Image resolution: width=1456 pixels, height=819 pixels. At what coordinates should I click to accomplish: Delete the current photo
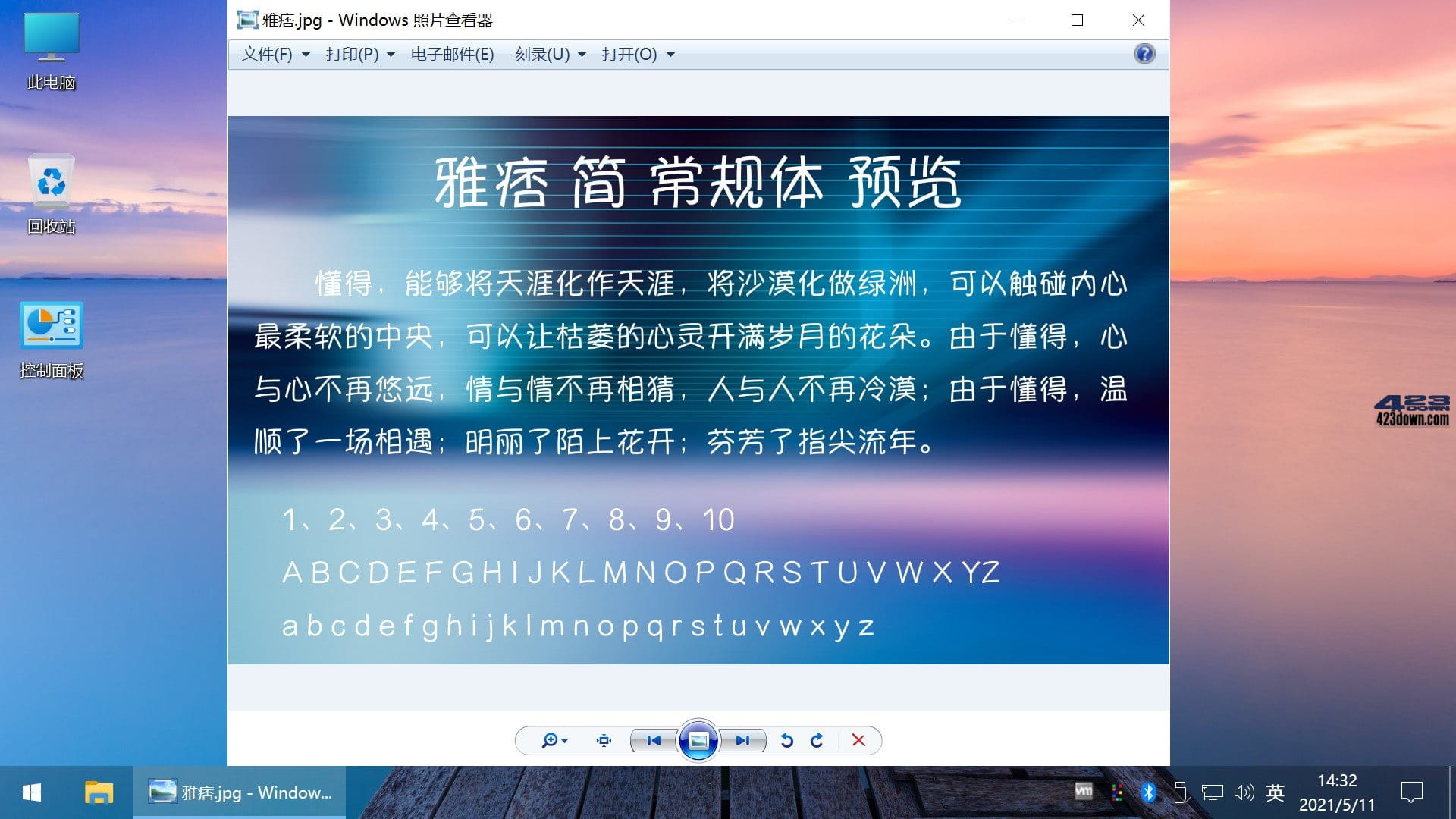tap(858, 741)
